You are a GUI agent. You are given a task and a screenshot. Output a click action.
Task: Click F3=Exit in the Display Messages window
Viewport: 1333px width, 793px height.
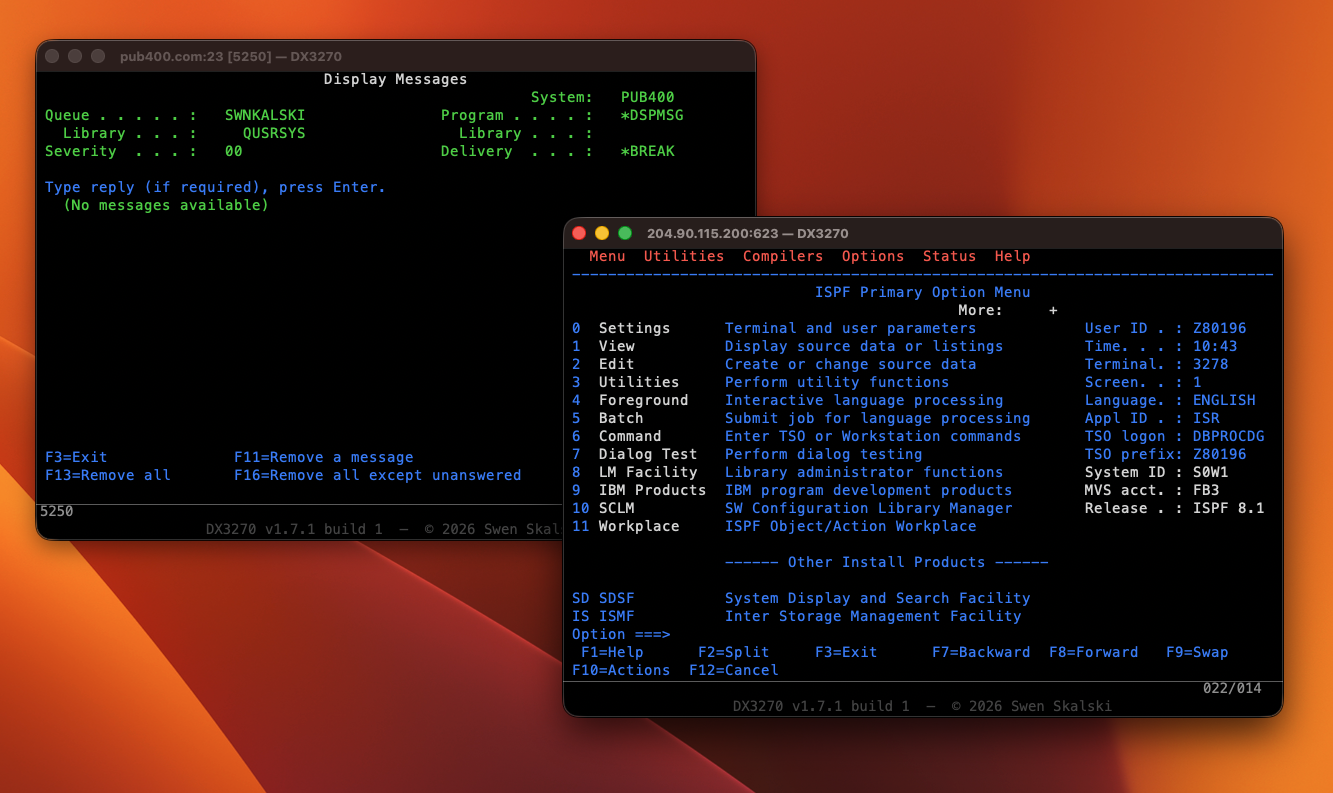tap(76, 457)
